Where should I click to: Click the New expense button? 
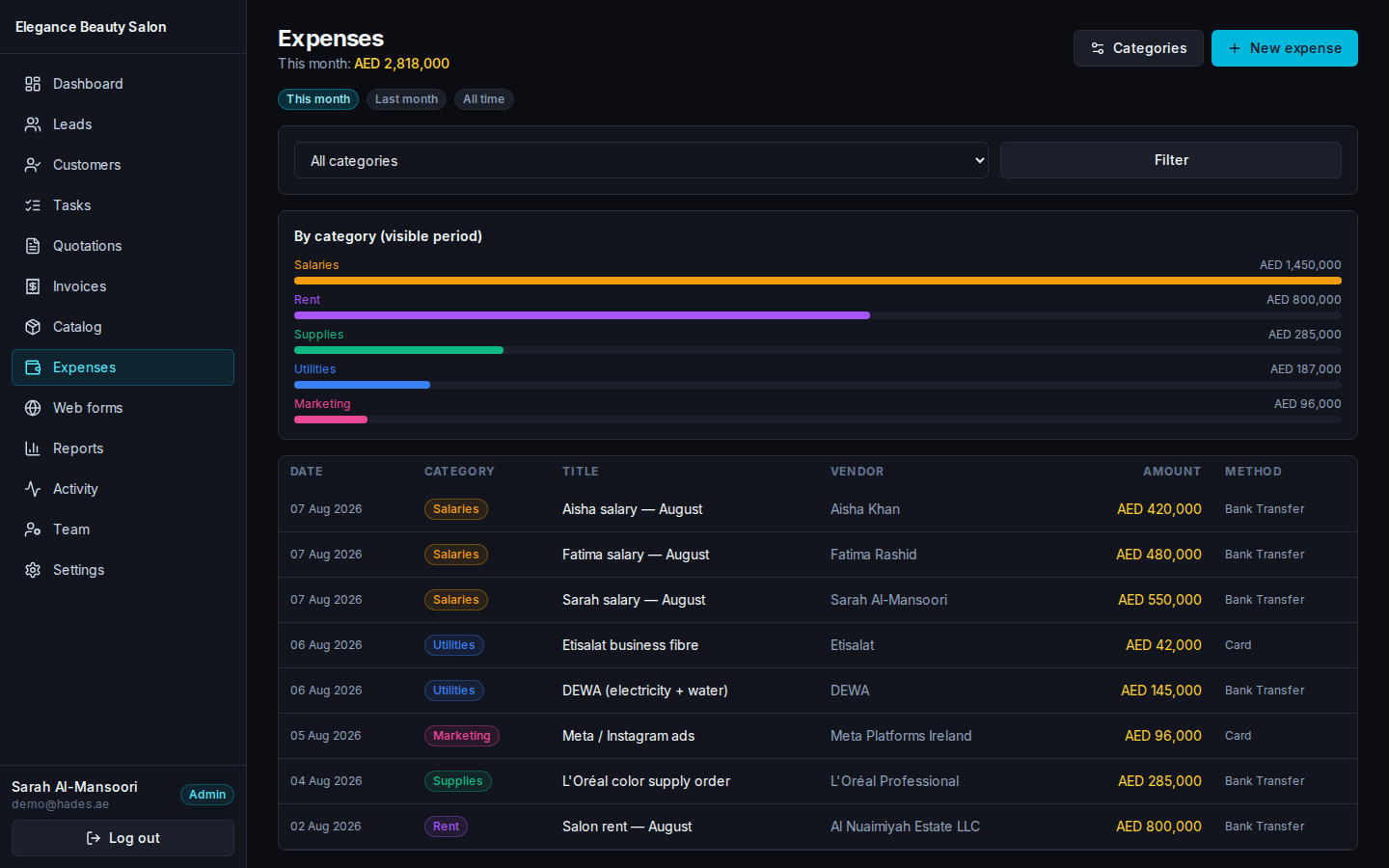pos(1285,48)
